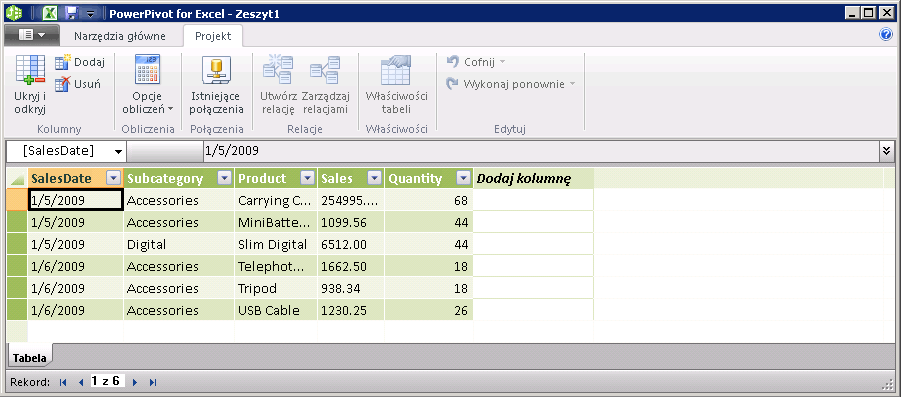901x397 pixels.
Task: Select the row header of the USB Cable row
Action: point(17,310)
